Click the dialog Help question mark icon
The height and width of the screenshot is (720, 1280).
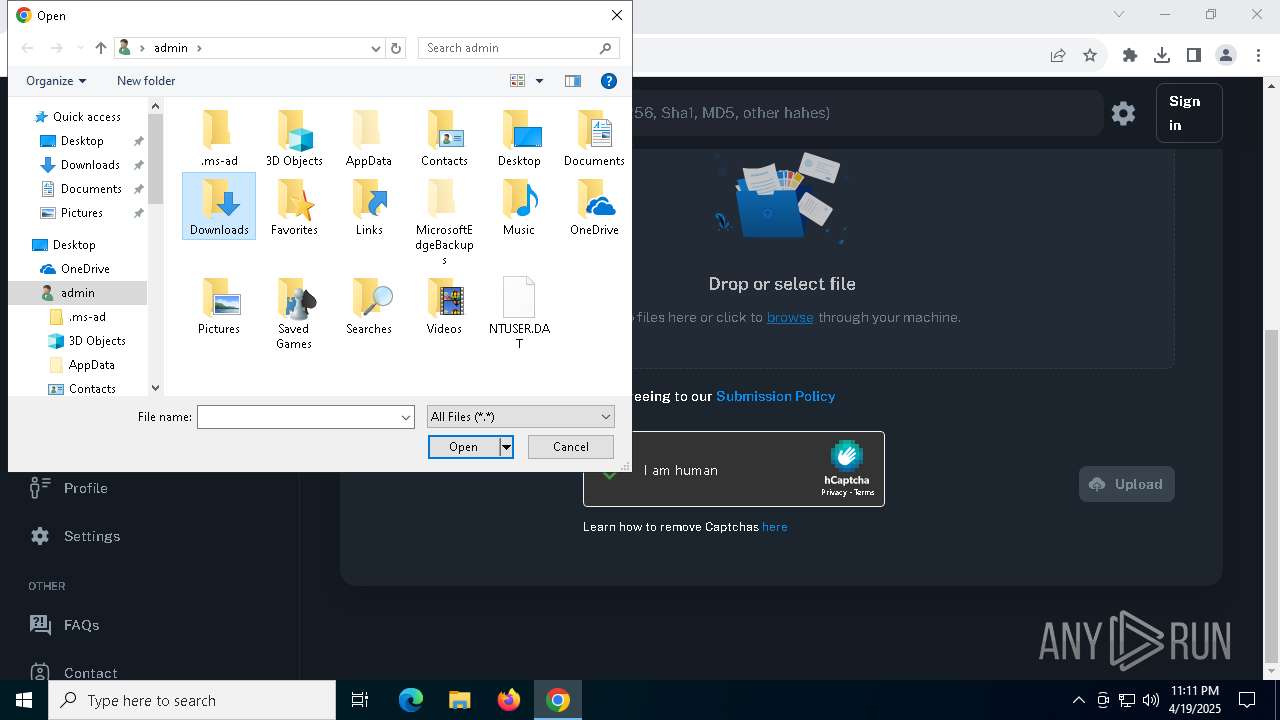(x=608, y=81)
